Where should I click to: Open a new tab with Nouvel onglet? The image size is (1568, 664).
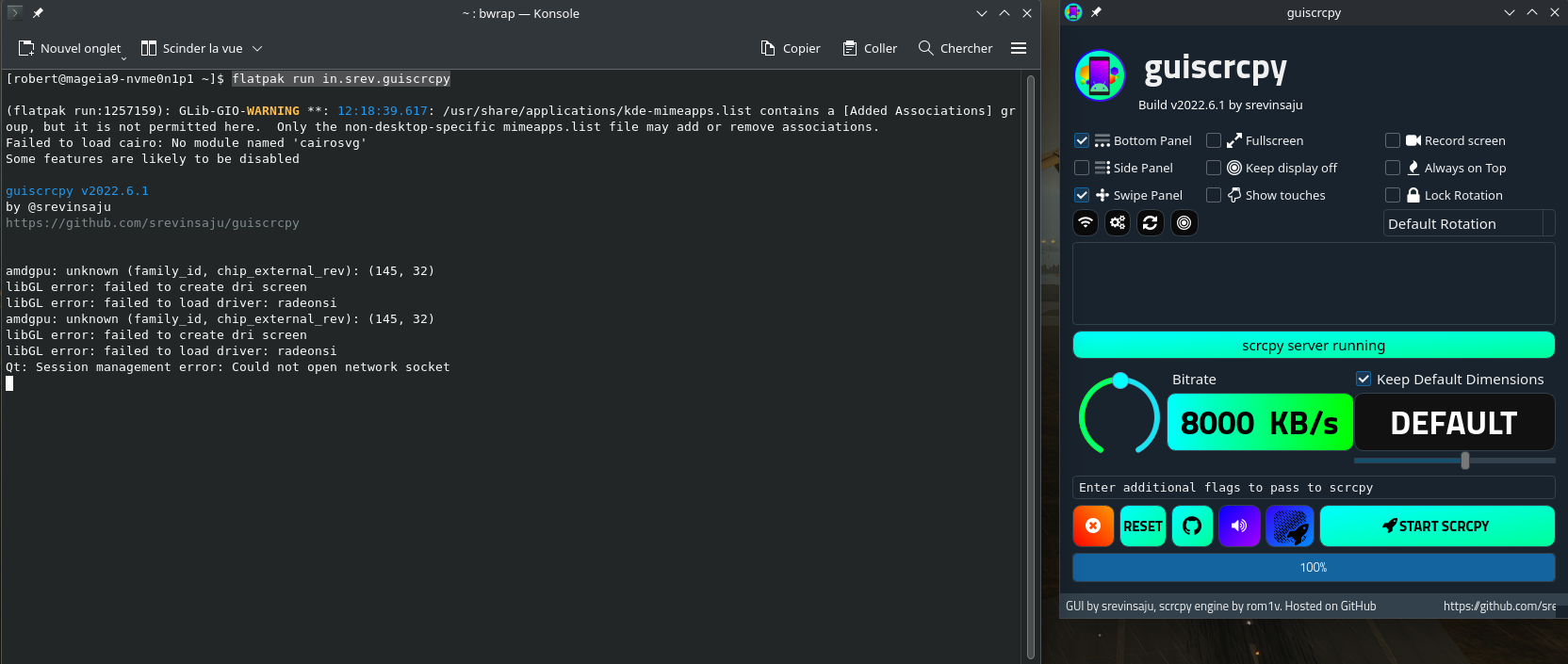[x=71, y=48]
